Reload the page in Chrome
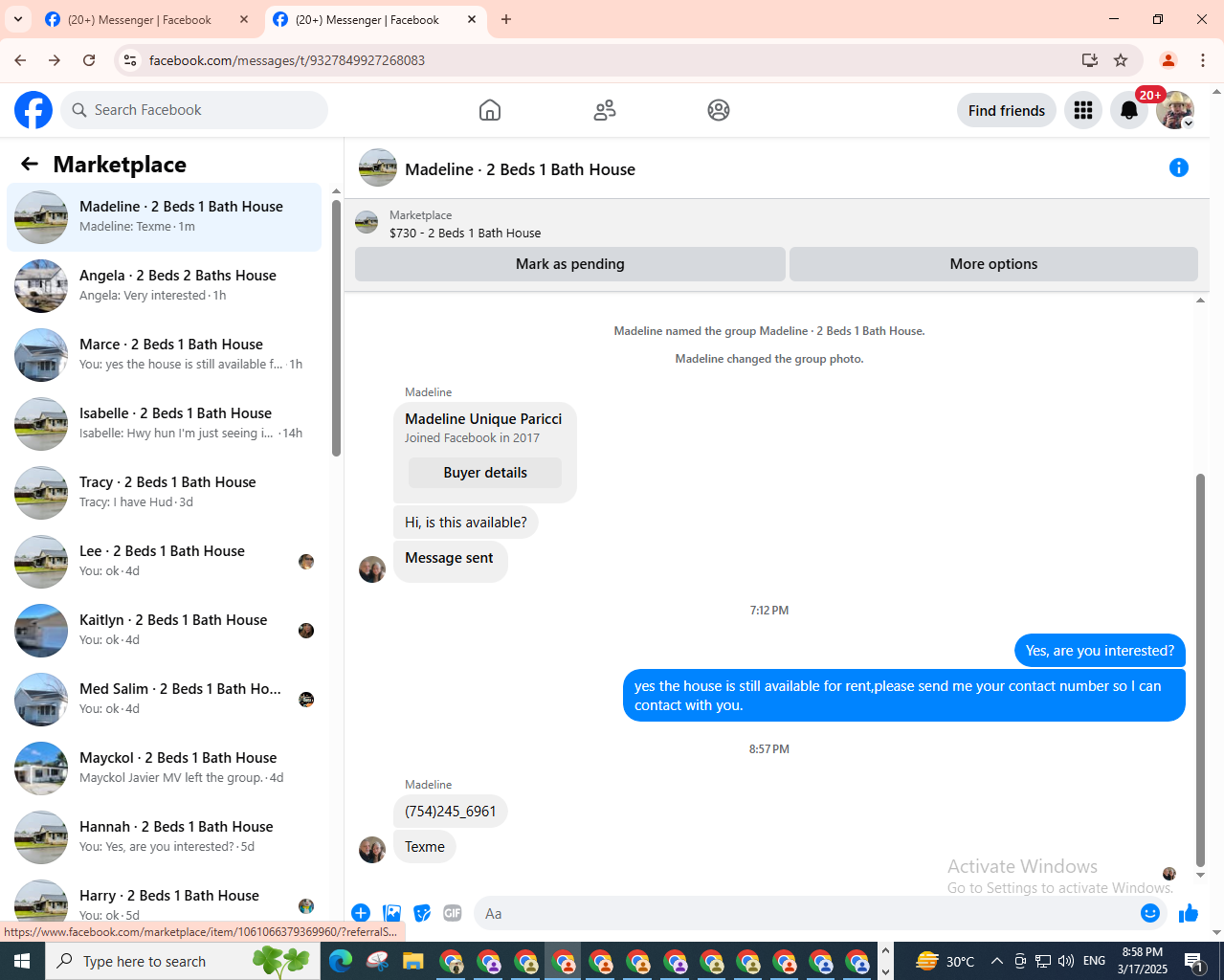1224x980 pixels. click(x=89, y=60)
